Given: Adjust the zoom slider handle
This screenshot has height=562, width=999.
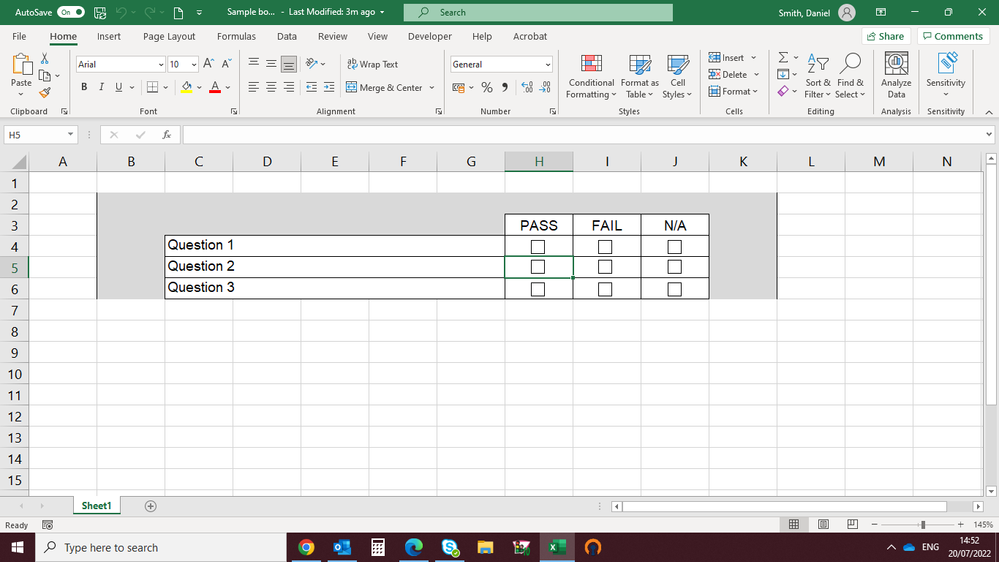Looking at the screenshot, I should pyautogui.click(x=923, y=524).
